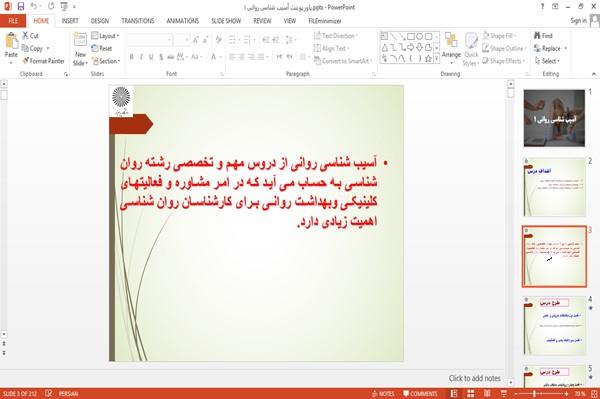Open the Layout dropdown
600x399 pixels.
click(x=105, y=36)
